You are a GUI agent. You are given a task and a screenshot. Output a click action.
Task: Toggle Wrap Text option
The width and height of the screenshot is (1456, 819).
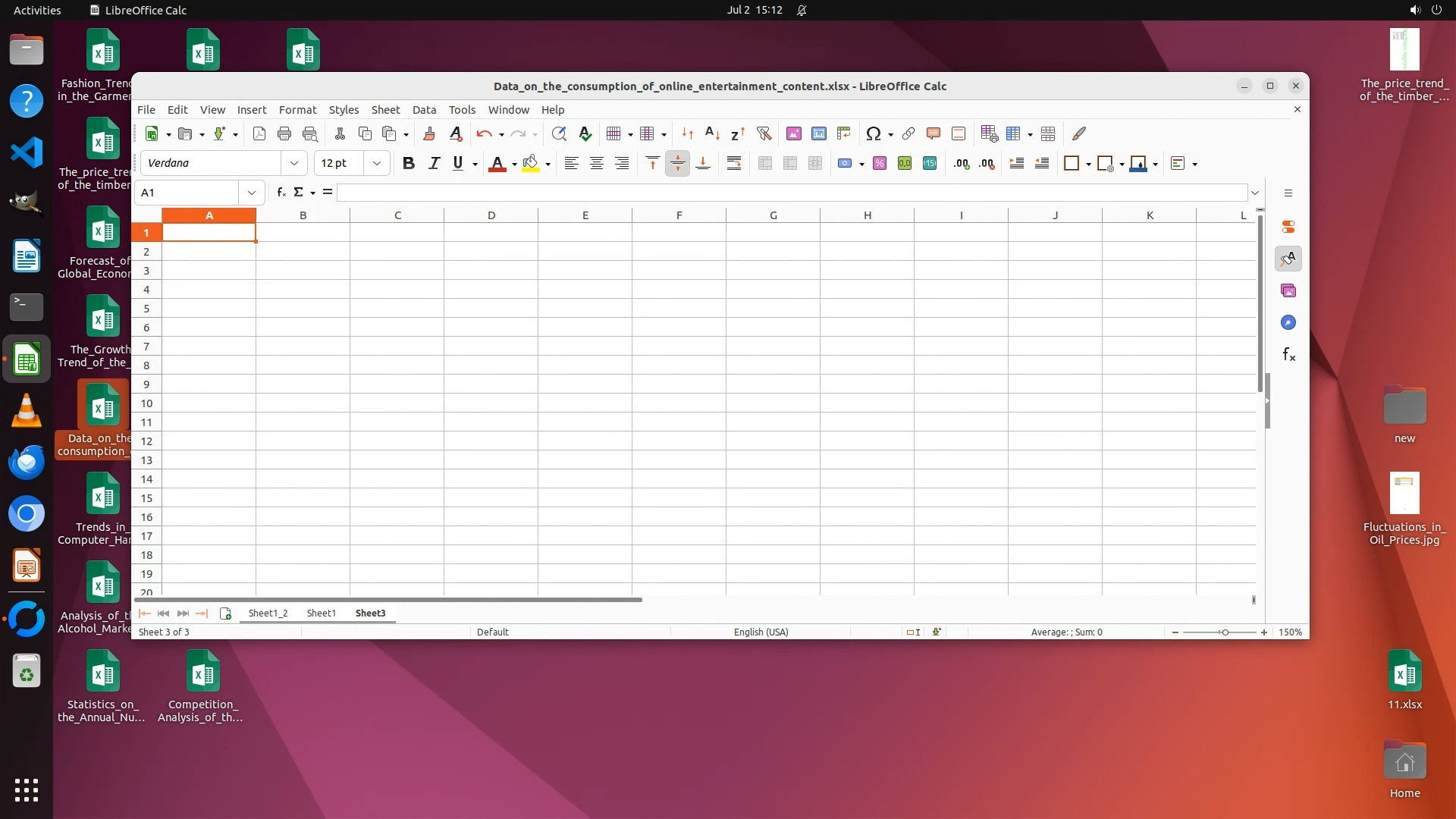733,164
